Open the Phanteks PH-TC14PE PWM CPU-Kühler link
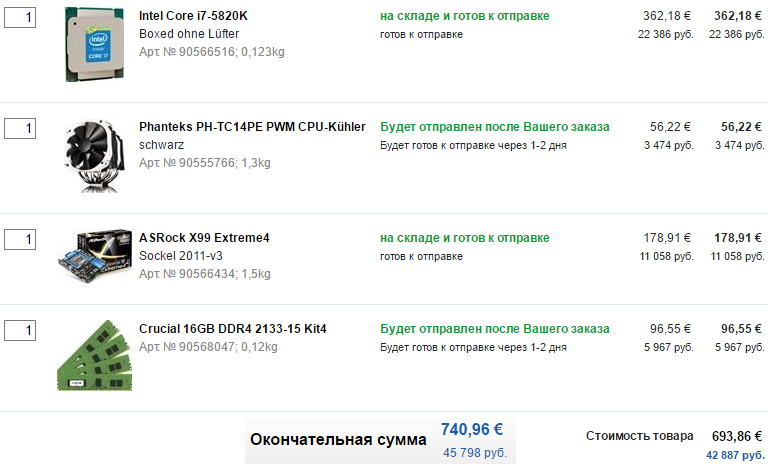 coord(252,127)
